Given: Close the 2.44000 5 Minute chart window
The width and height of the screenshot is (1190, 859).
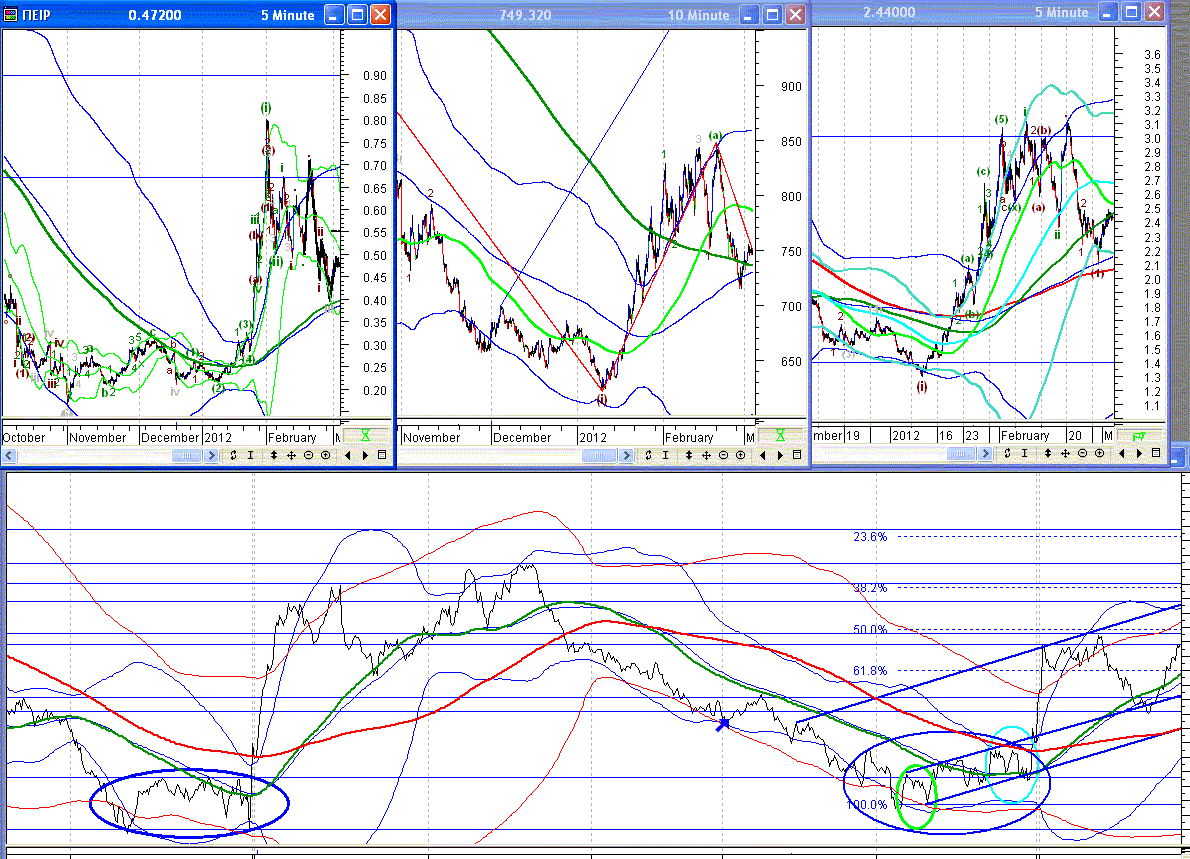Looking at the screenshot, I should pyautogui.click(x=1154, y=12).
